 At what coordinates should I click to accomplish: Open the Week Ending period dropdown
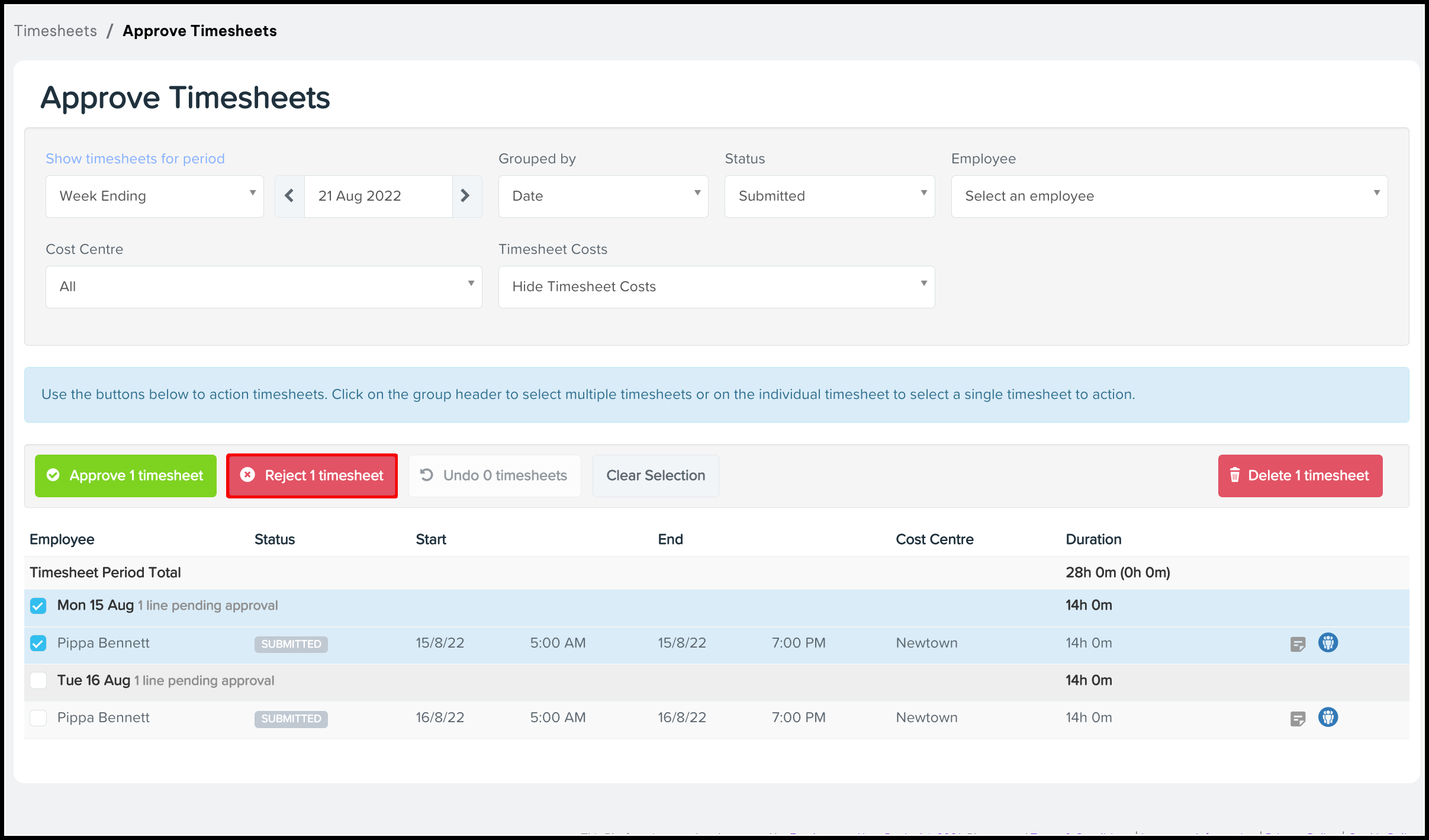click(155, 197)
